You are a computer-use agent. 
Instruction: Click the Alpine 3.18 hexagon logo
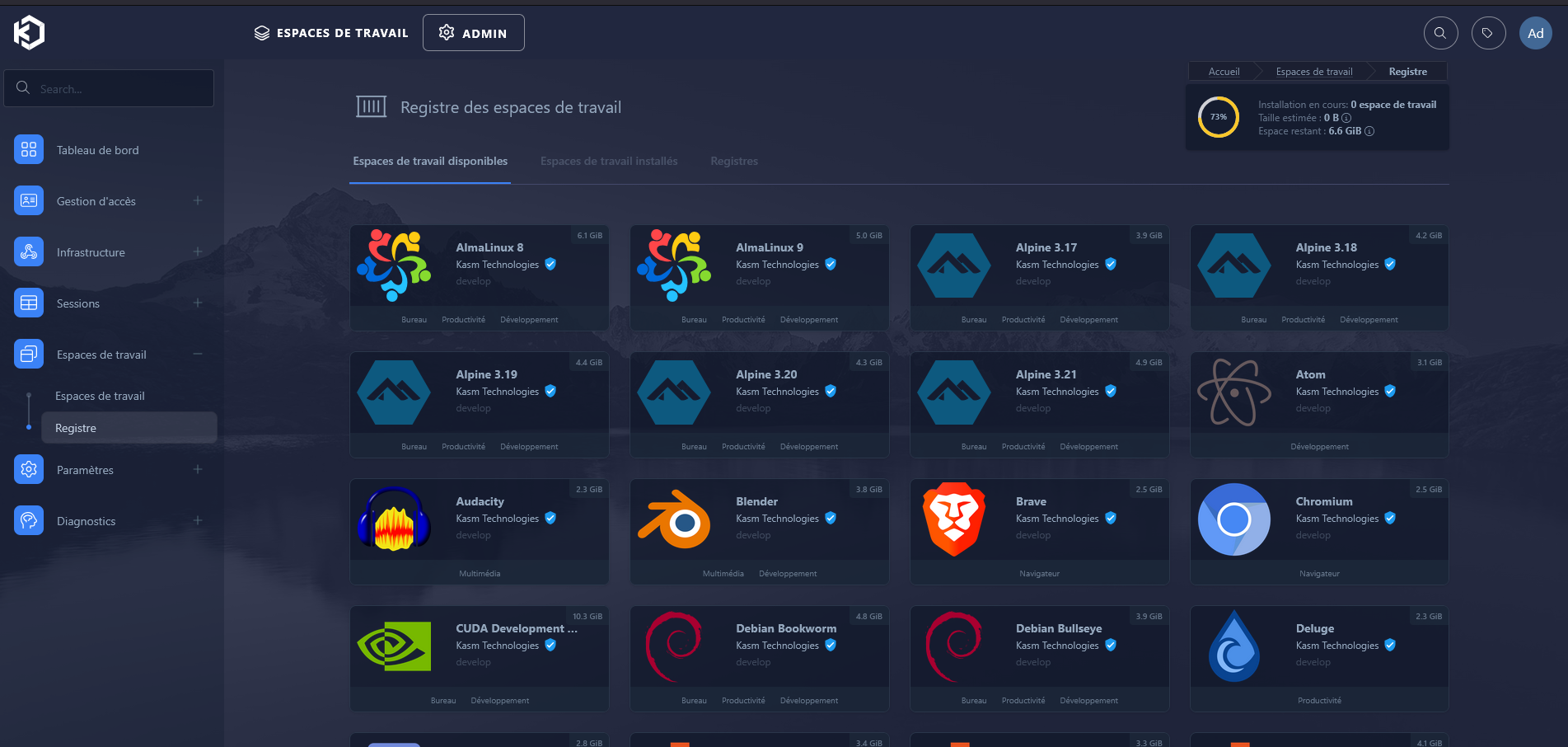tap(1234, 265)
